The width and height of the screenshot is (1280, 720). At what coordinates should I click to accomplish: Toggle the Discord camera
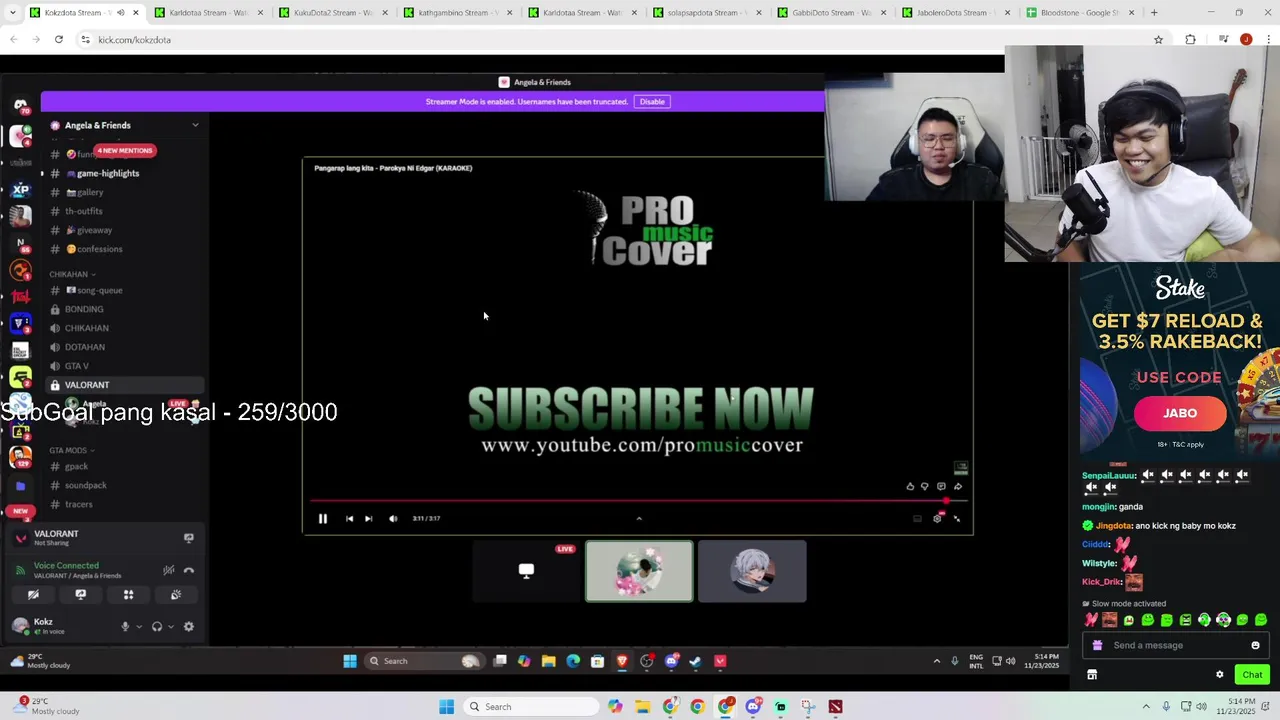33,594
